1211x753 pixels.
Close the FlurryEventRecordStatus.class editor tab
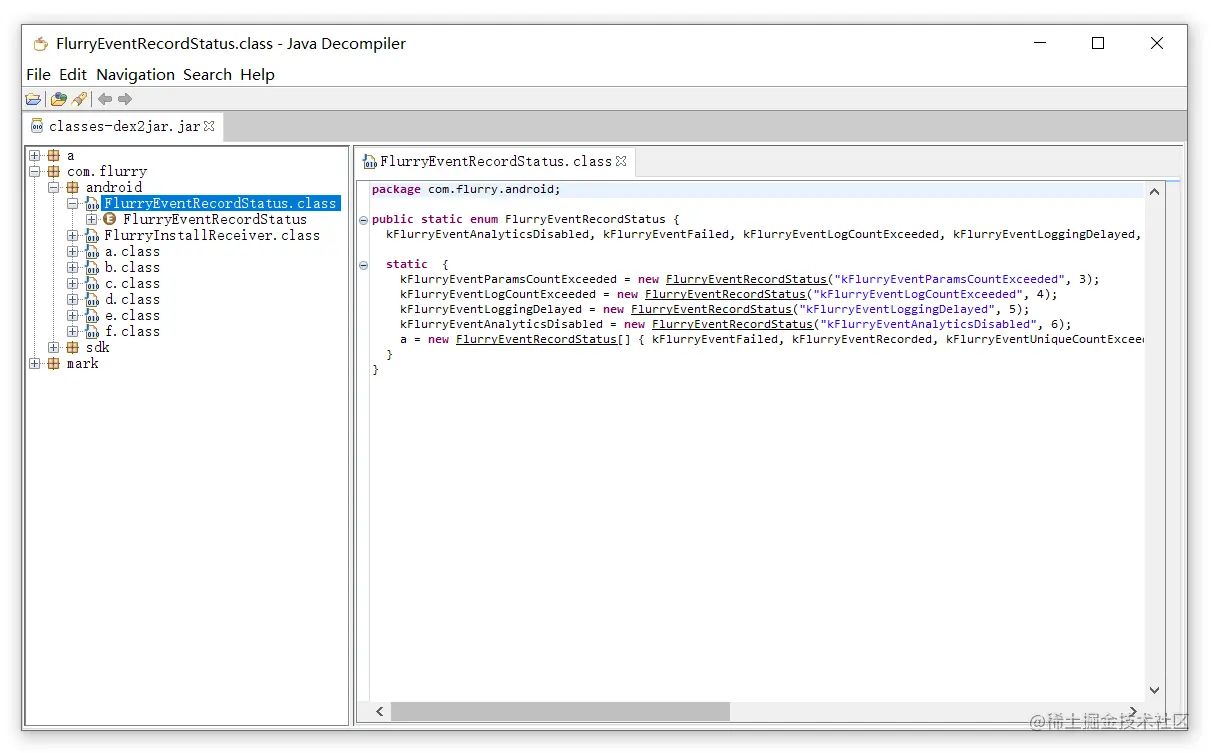point(621,160)
